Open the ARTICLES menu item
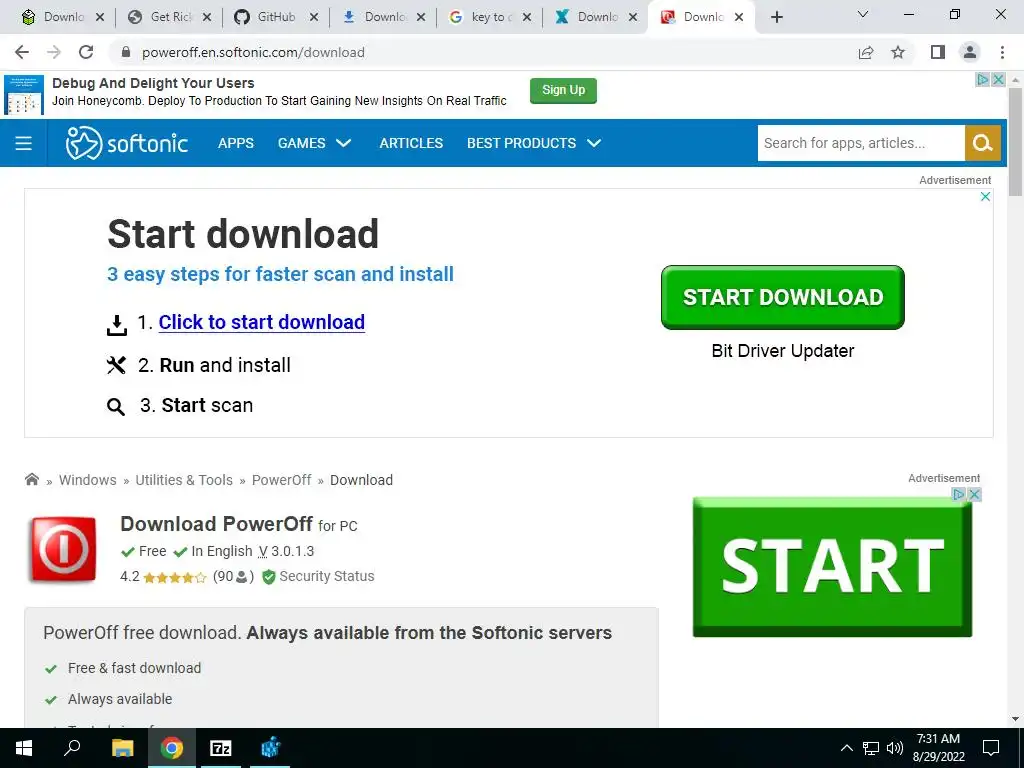The width and height of the screenshot is (1024, 768). 411,143
